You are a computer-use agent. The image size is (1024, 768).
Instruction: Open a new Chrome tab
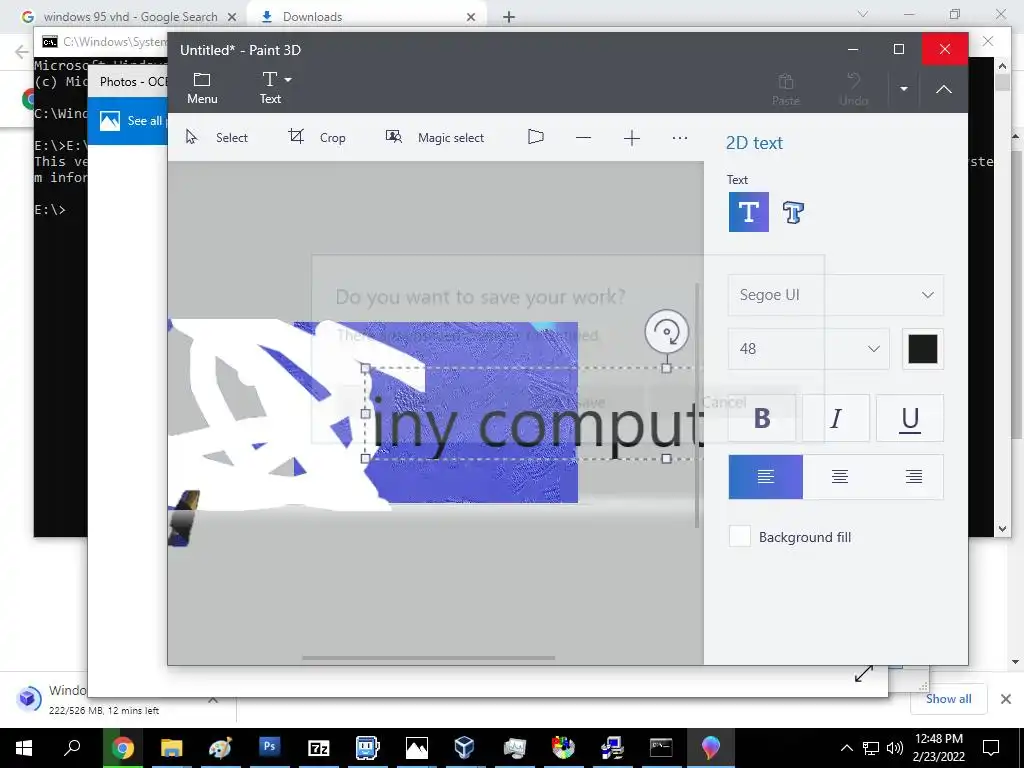click(509, 17)
